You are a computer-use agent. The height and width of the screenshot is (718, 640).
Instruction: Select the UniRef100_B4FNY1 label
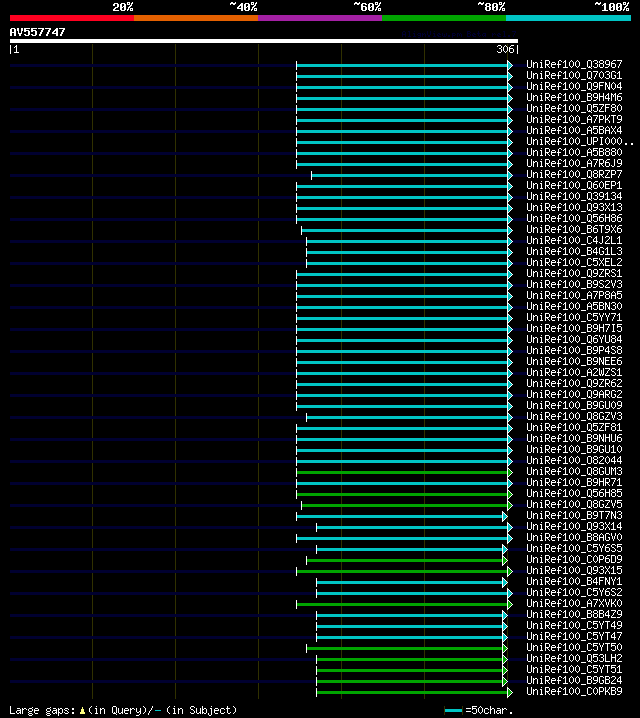(574, 581)
